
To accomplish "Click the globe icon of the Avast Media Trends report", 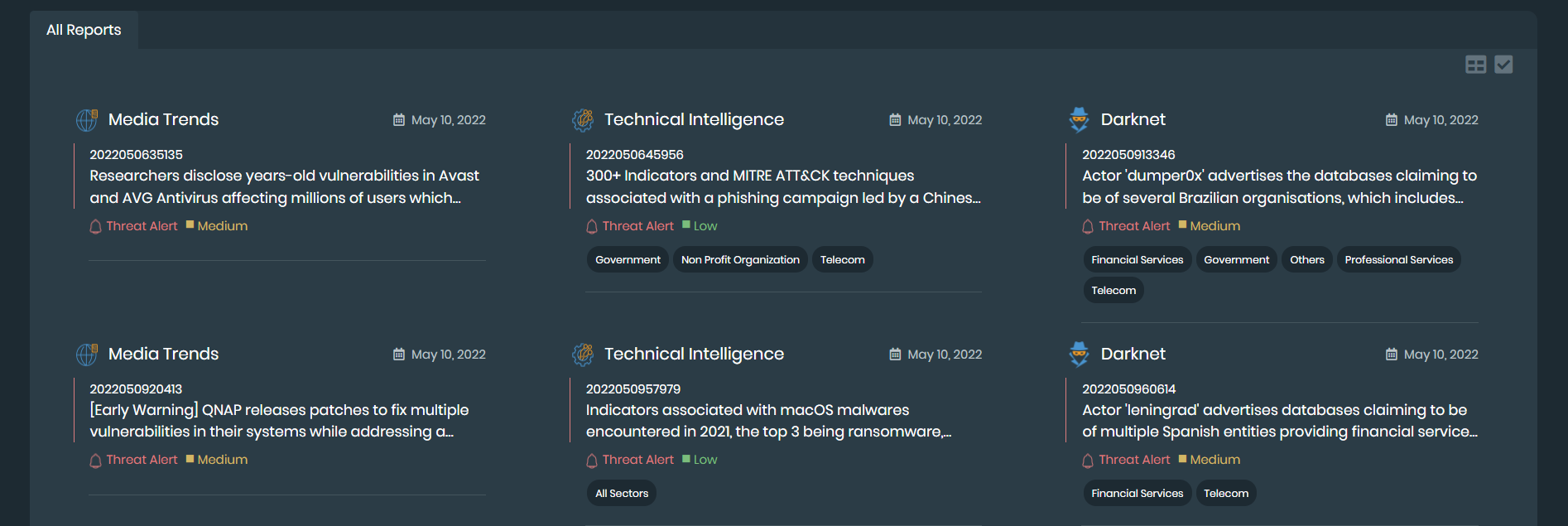I will click(87, 120).
